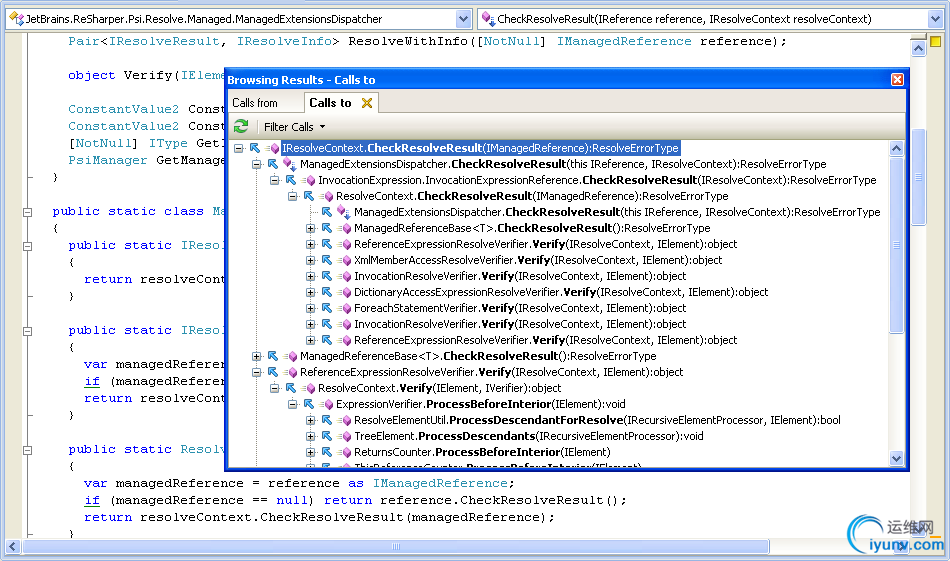950x561 pixels.
Task: Click 'PsiManager' type in the editor
Action: click(x=107, y=160)
